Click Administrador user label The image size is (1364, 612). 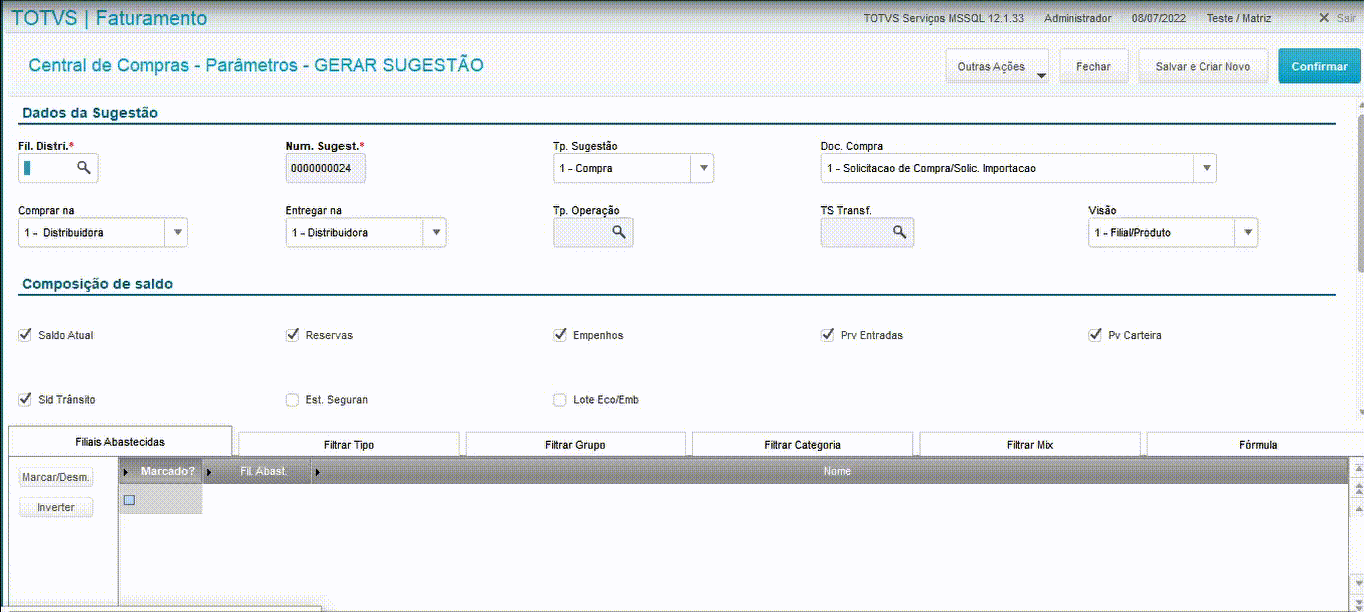(1077, 18)
